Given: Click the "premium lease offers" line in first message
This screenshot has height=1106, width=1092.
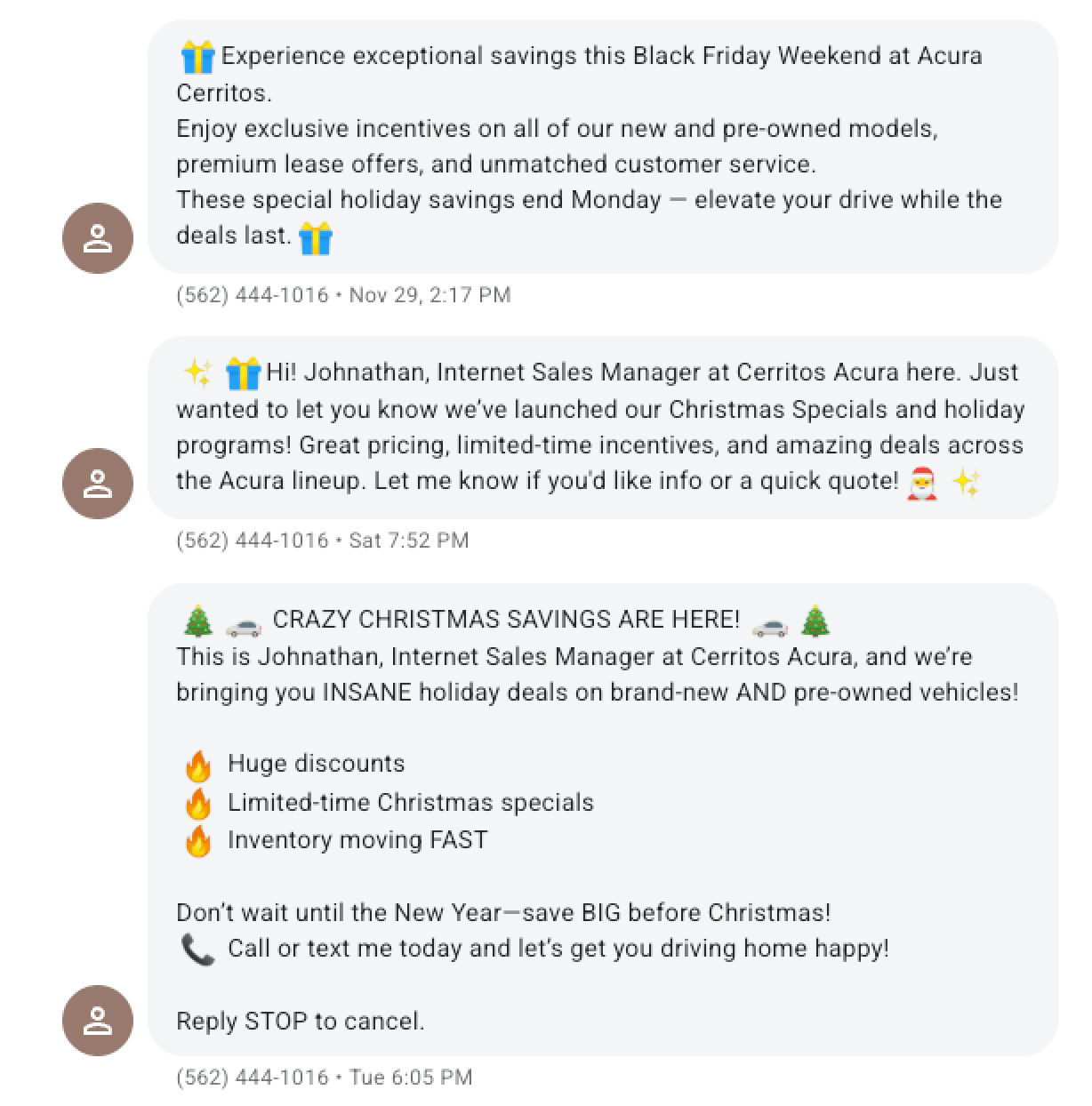Looking at the screenshot, I should click(495, 164).
